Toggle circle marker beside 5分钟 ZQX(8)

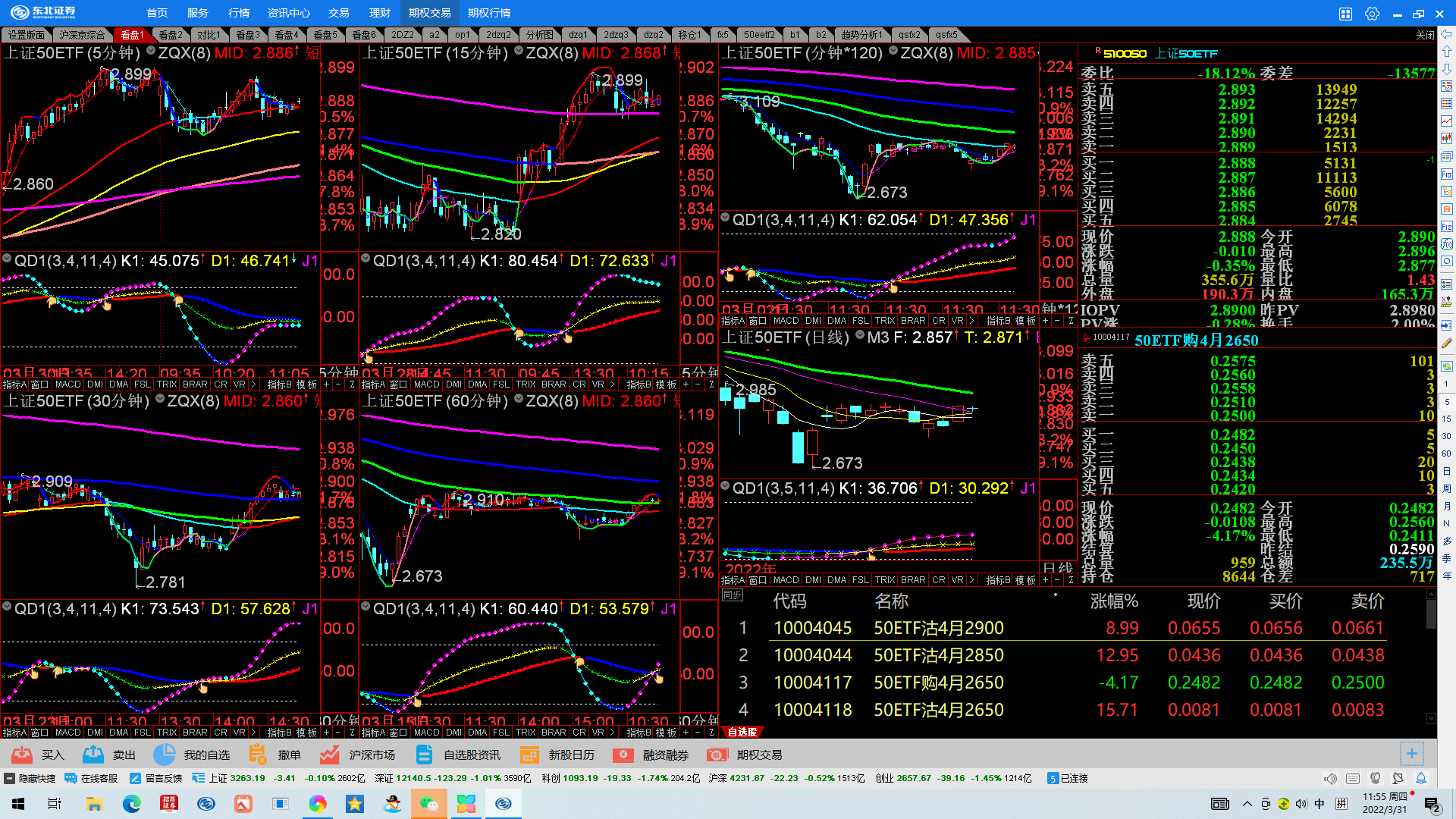click(x=151, y=52)
